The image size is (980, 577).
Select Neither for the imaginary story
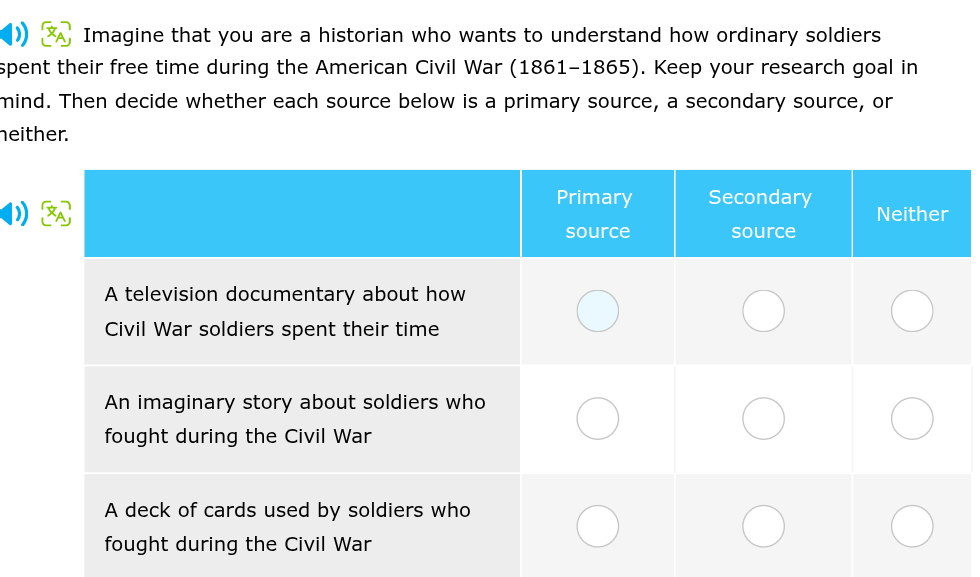[912, 419]
